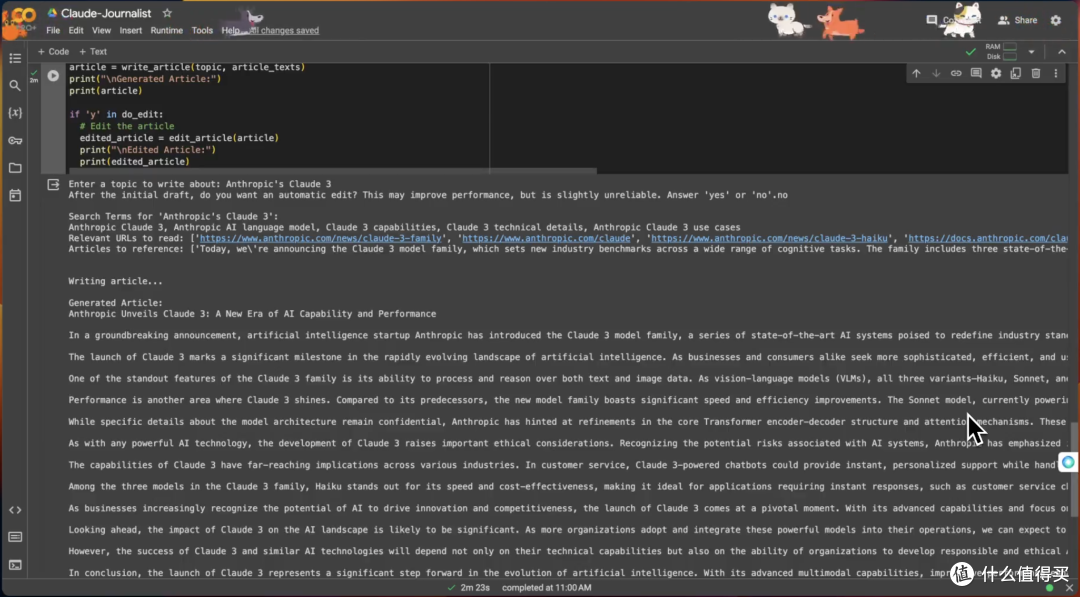1080x597 pixels.
Task: Add a comment to the cell
Action: click(x=976, y=73)
